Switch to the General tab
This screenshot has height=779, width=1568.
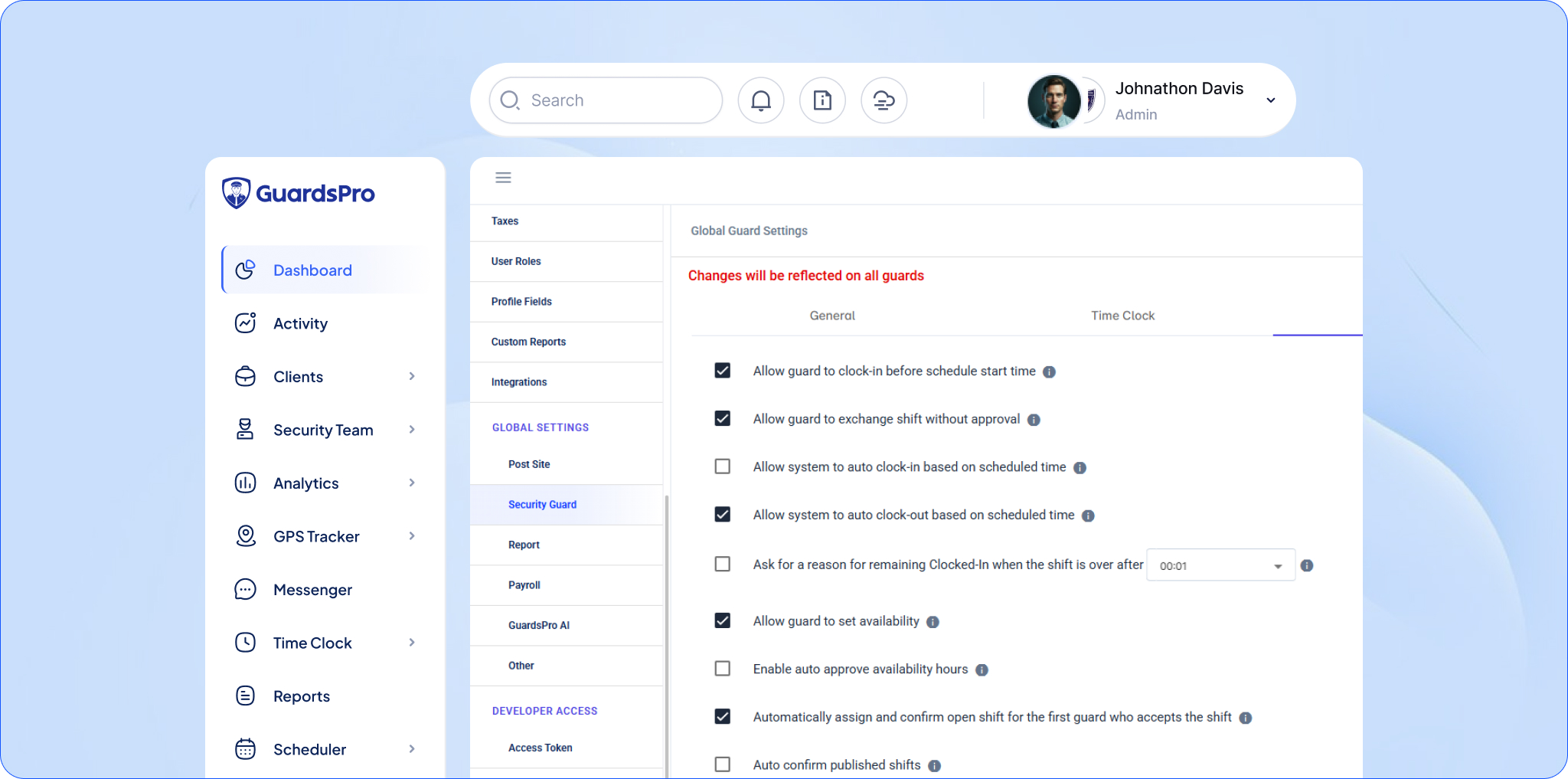click(832, 316)
